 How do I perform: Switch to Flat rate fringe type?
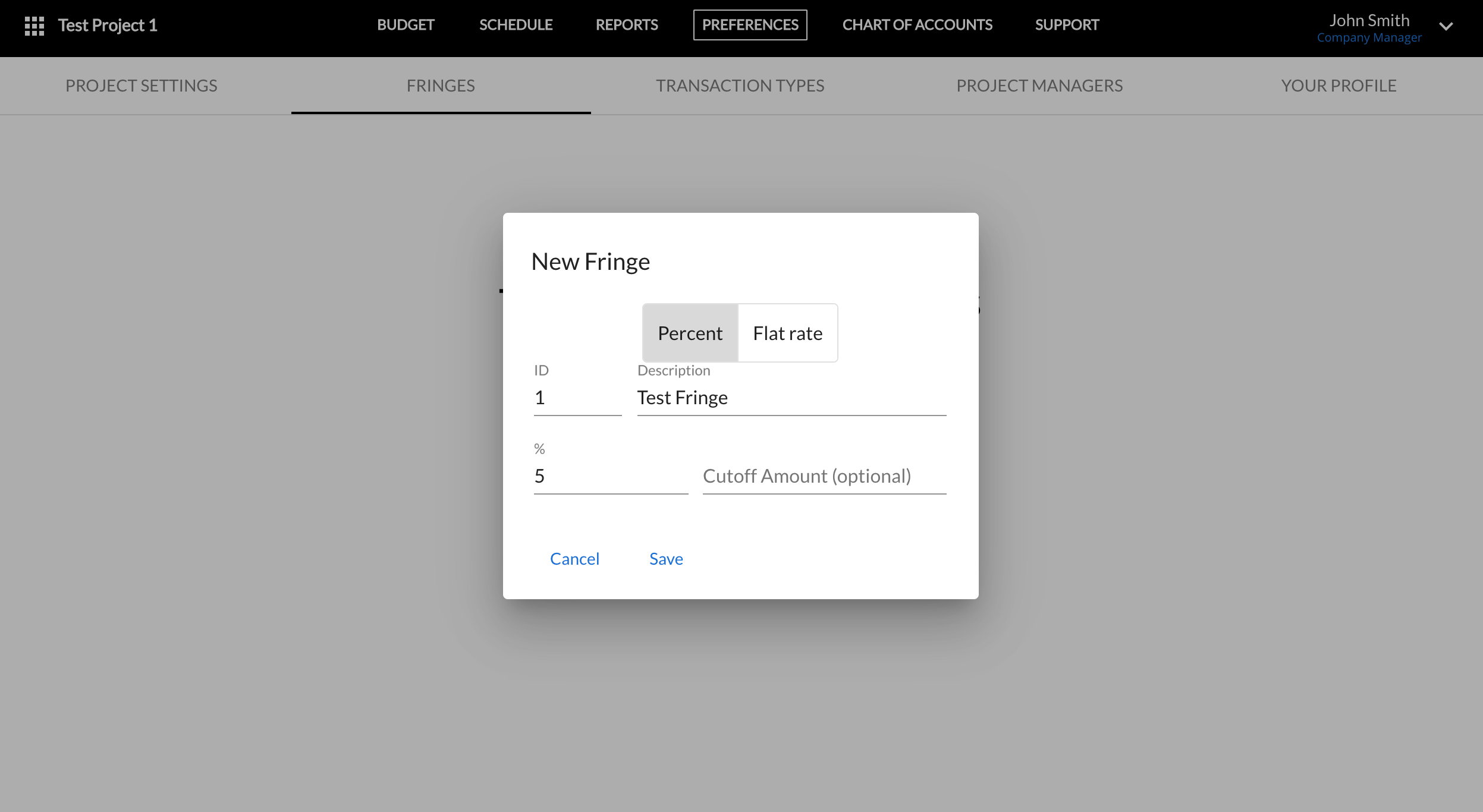point(787,333)
